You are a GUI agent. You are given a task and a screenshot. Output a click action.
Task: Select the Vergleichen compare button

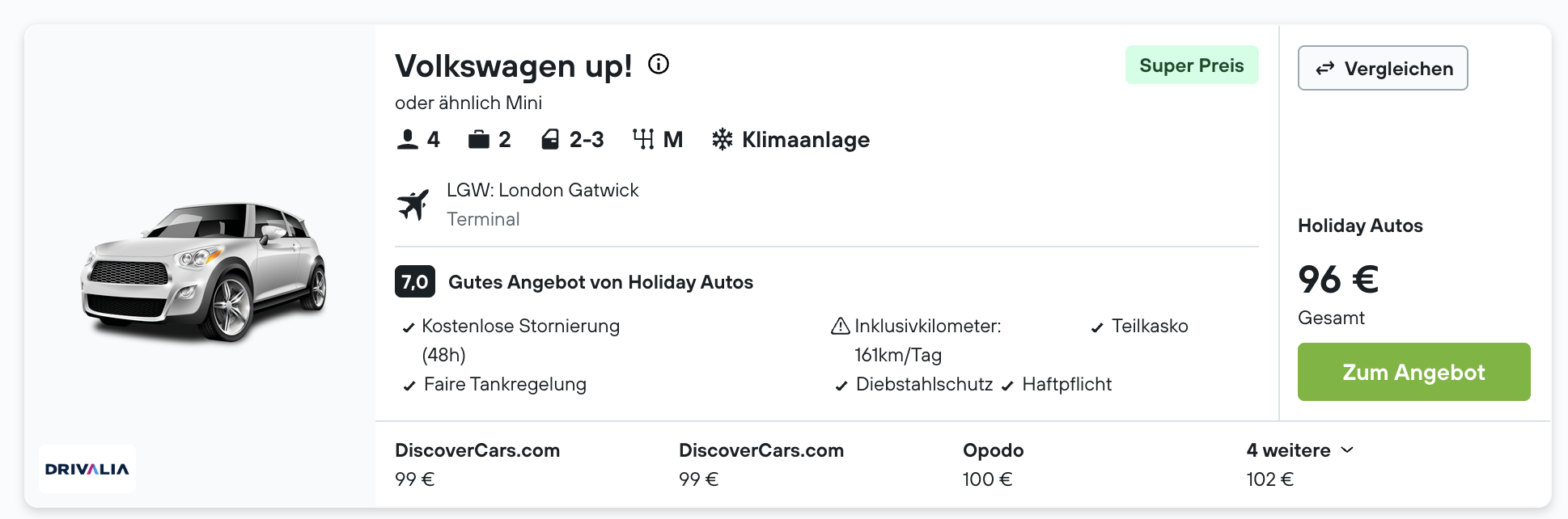tap(1383, 68)
